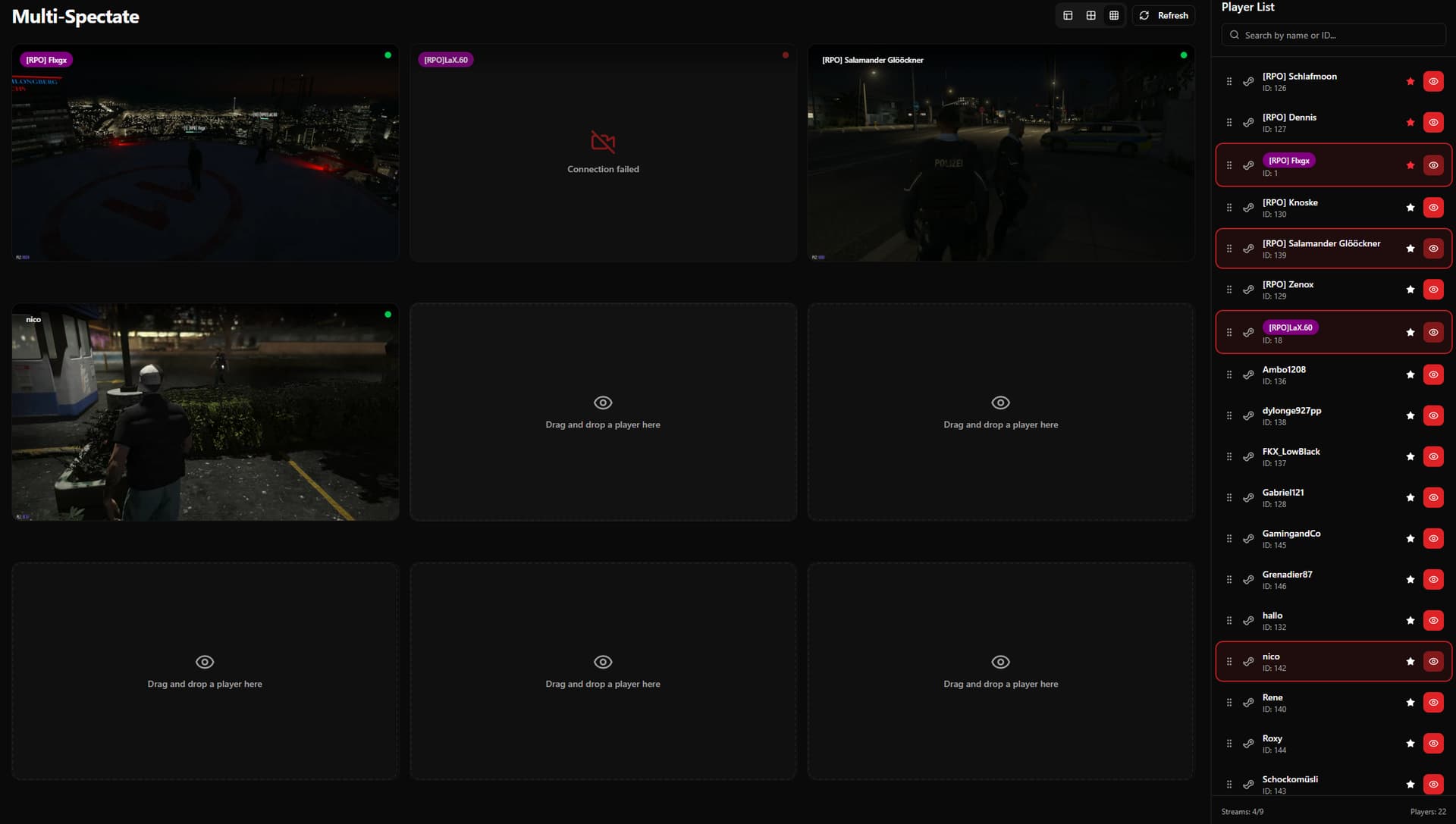Click the Steam link icon for [RPO] Knoske

coord(1248,208)
